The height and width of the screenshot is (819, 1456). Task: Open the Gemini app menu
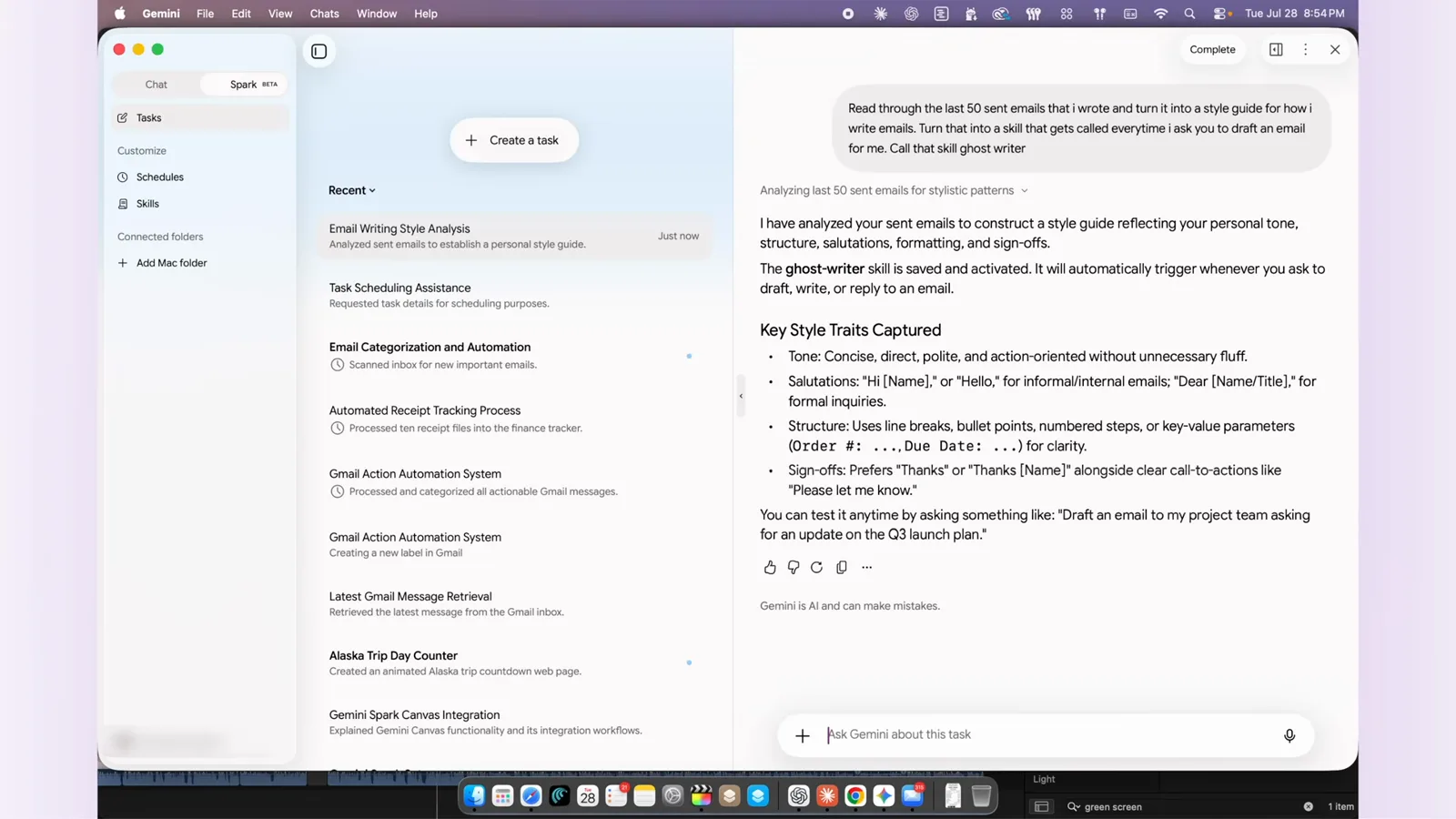tap(161, 14)
